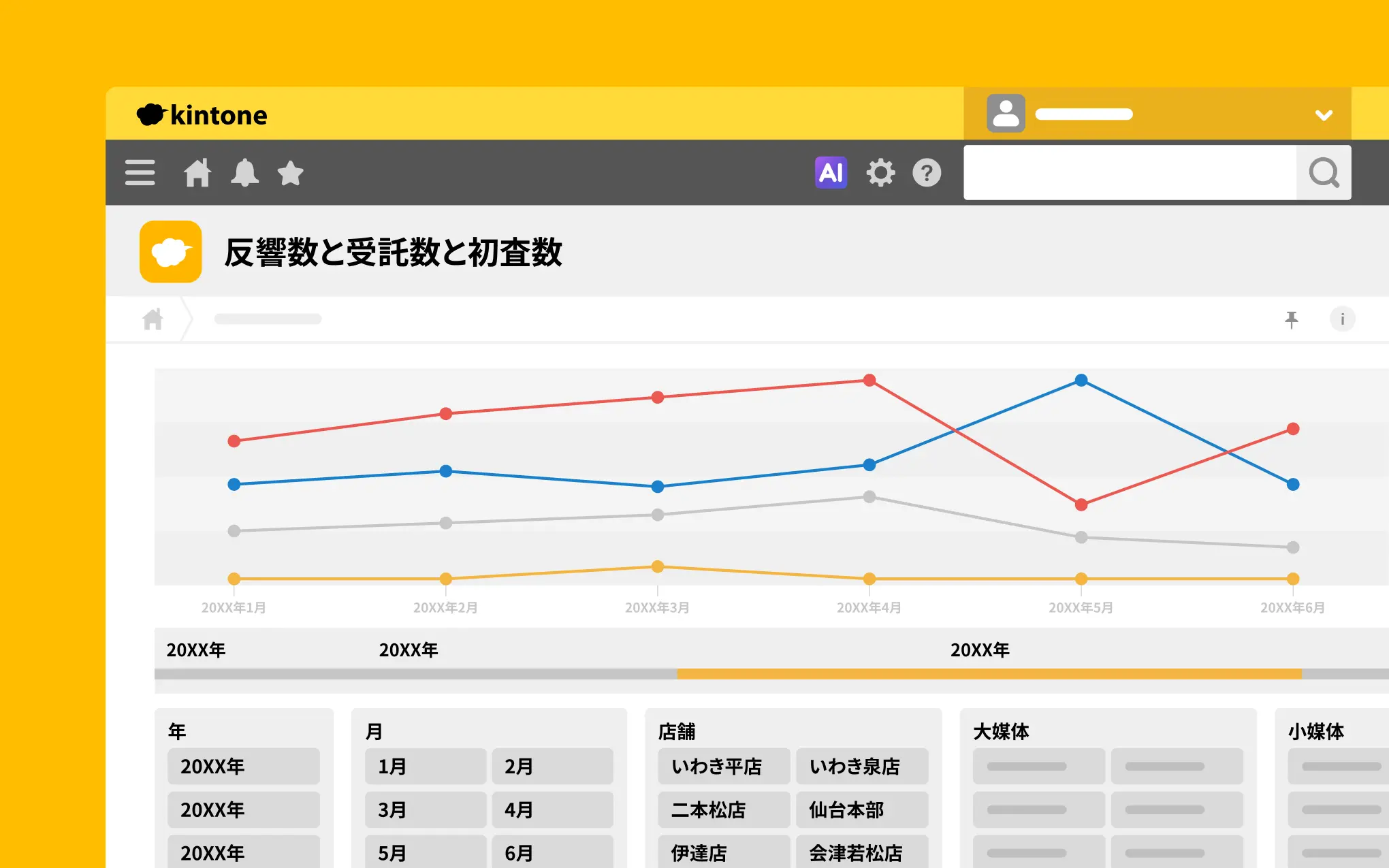Screen dimensions: 1389x868
Task: Open bookmarks star icon
Action: (x=290, y=172)
